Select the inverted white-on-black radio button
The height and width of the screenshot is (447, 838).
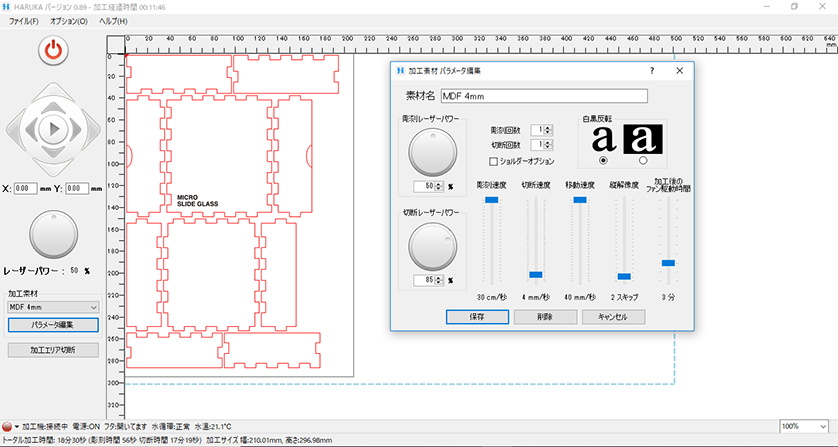click(x=642, y=161)
